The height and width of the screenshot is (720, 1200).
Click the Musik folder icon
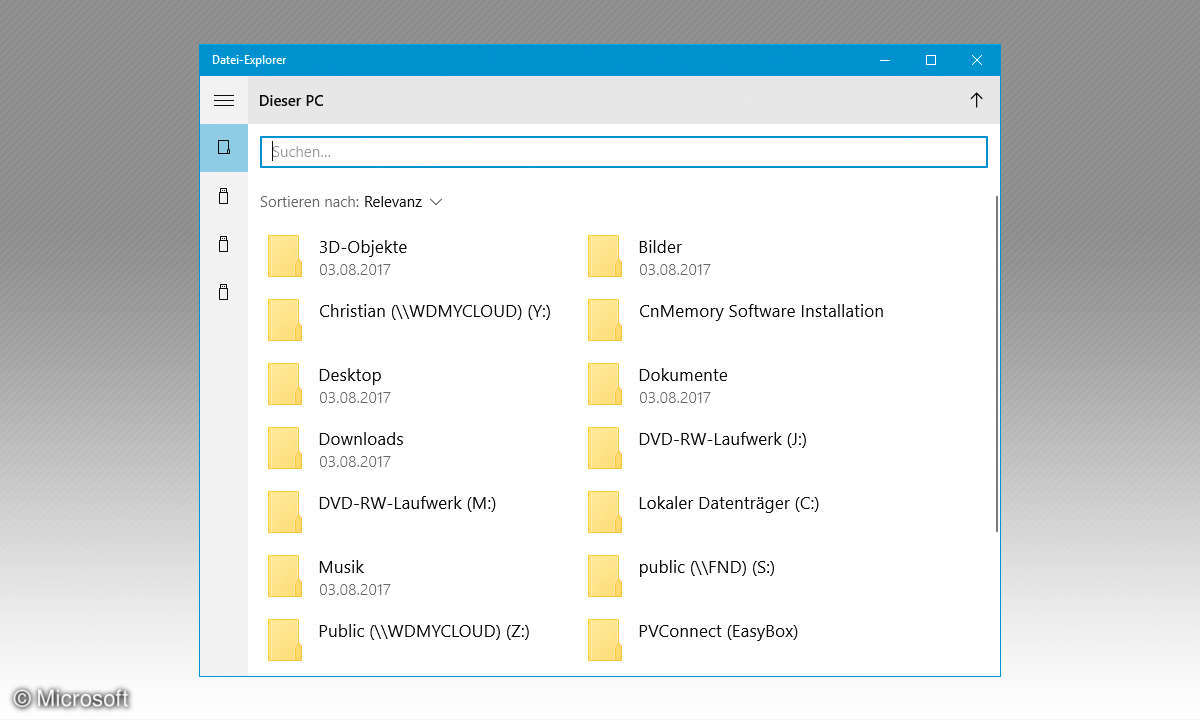[x=285, y=577]
